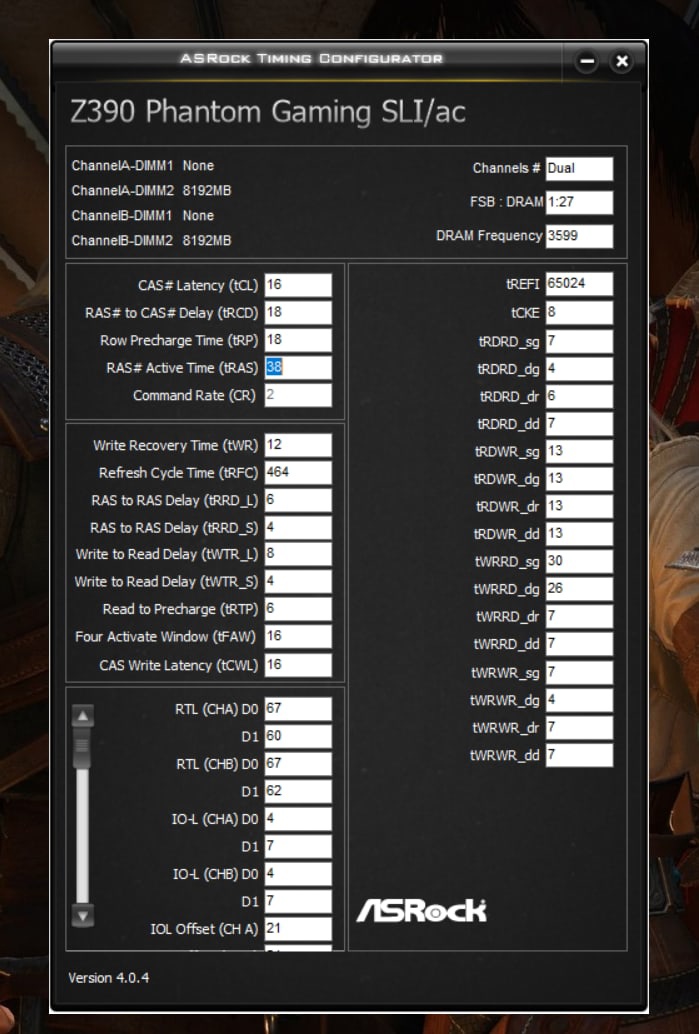The width and height of the screenshot is (699, 1034).
Task: Click the DRAM Frequency field
Action: [x=579, y=236]
